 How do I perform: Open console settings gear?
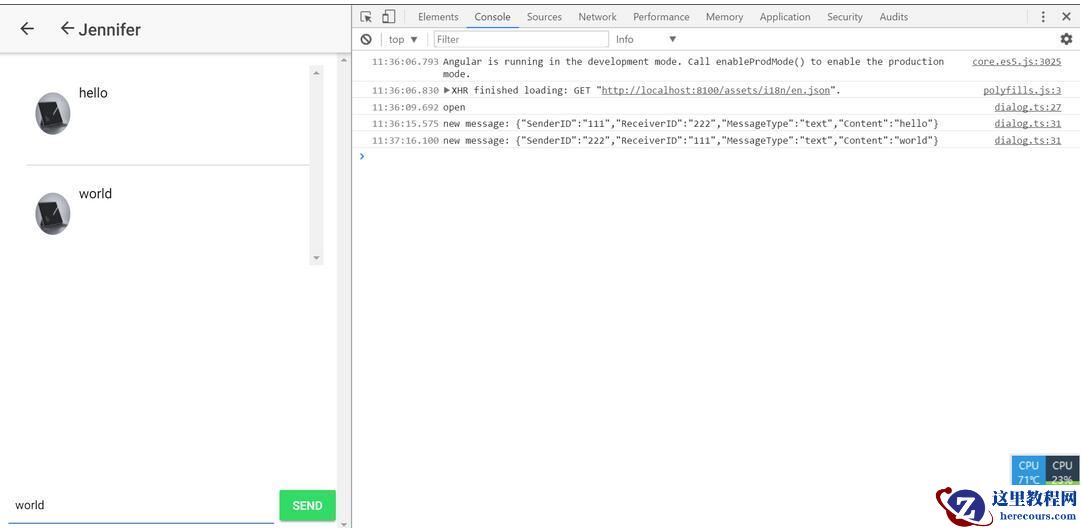click(1066, 39)
